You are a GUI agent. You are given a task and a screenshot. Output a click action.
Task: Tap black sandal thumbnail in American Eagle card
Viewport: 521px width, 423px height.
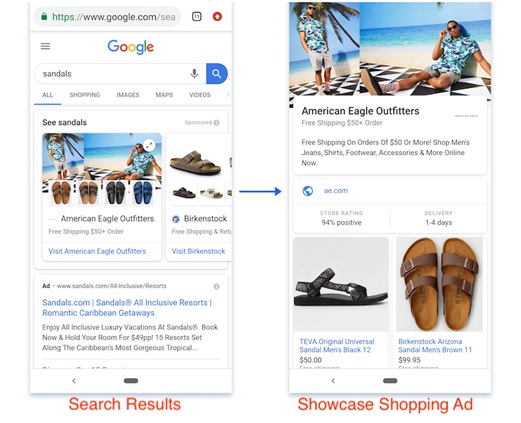[x=115, y=192]
